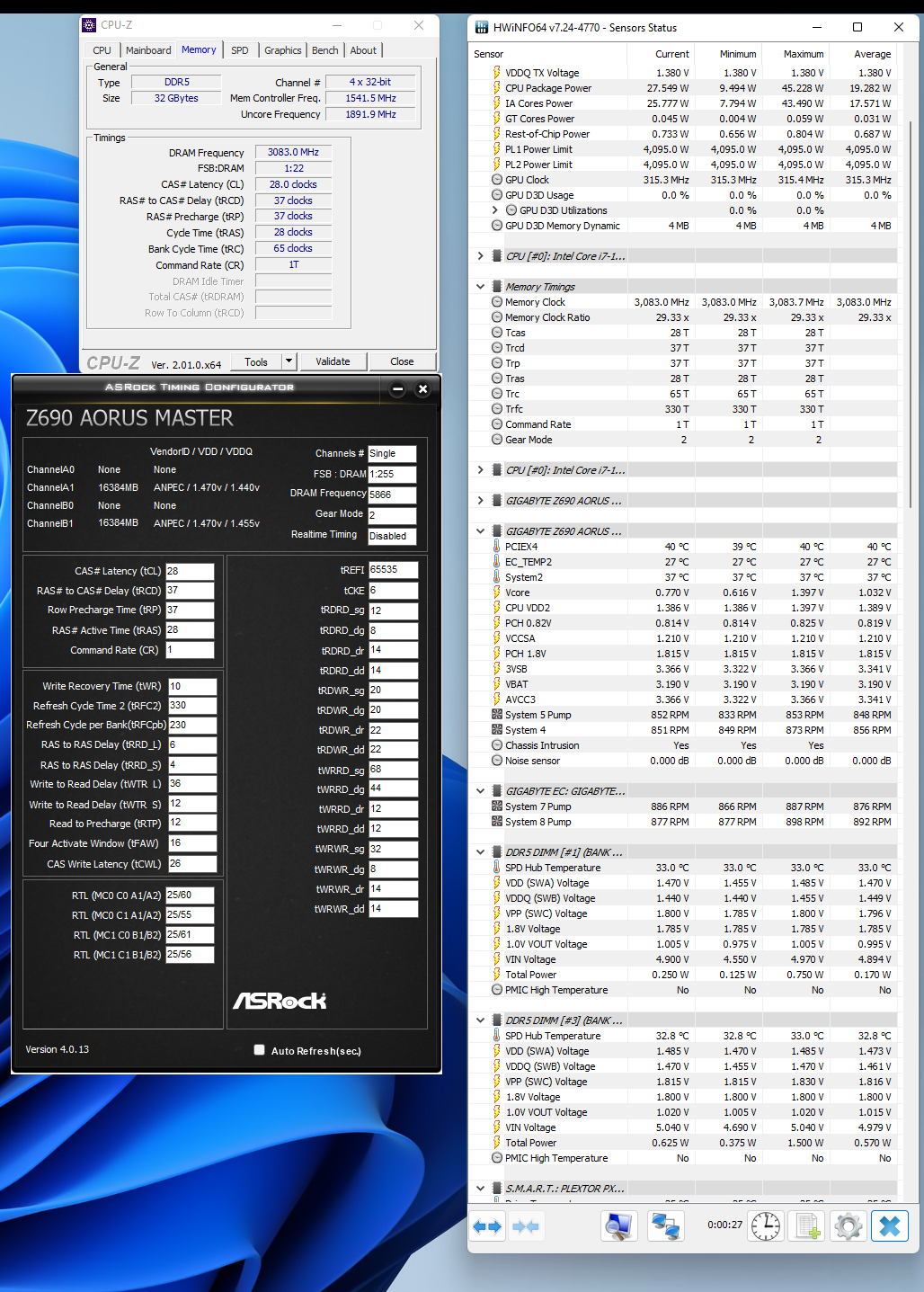
Task: Click the CPU-Z title bar app icon
Action: (89, 25)
